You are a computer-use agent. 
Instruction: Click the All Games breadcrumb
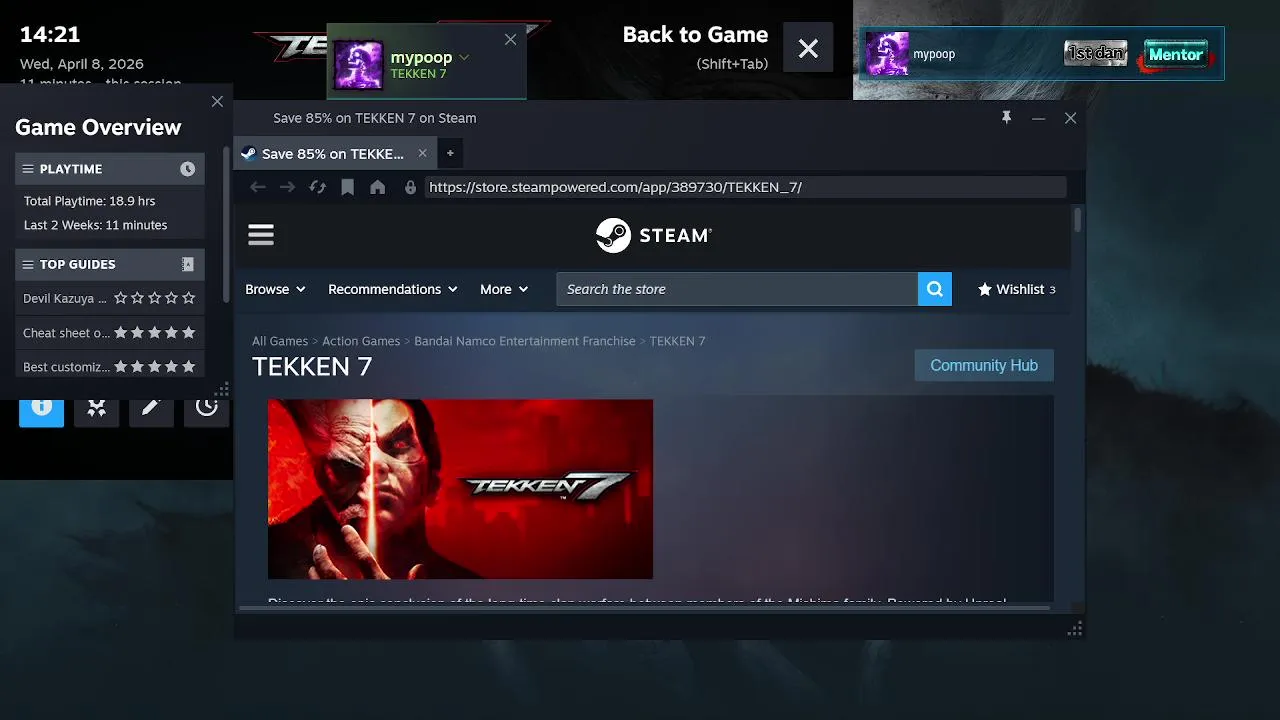click(x=280, y=341)
